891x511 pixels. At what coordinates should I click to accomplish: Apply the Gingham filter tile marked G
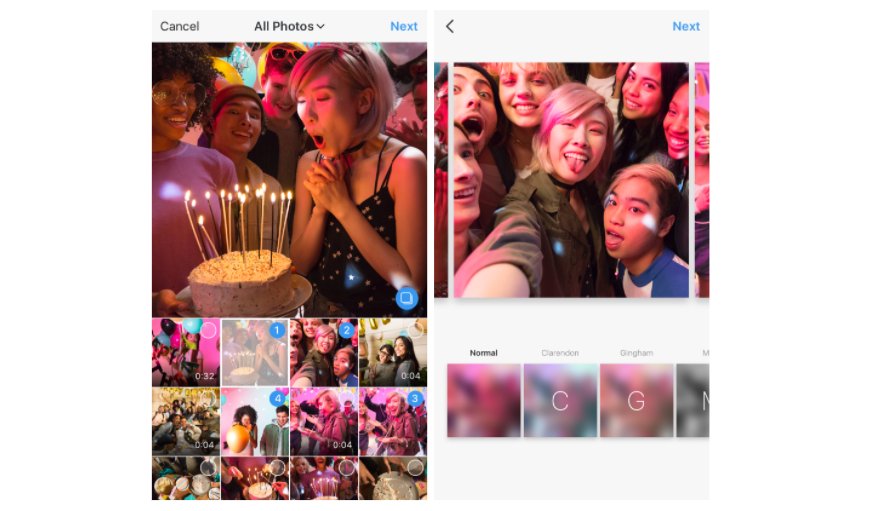click(x=636, y=401)
